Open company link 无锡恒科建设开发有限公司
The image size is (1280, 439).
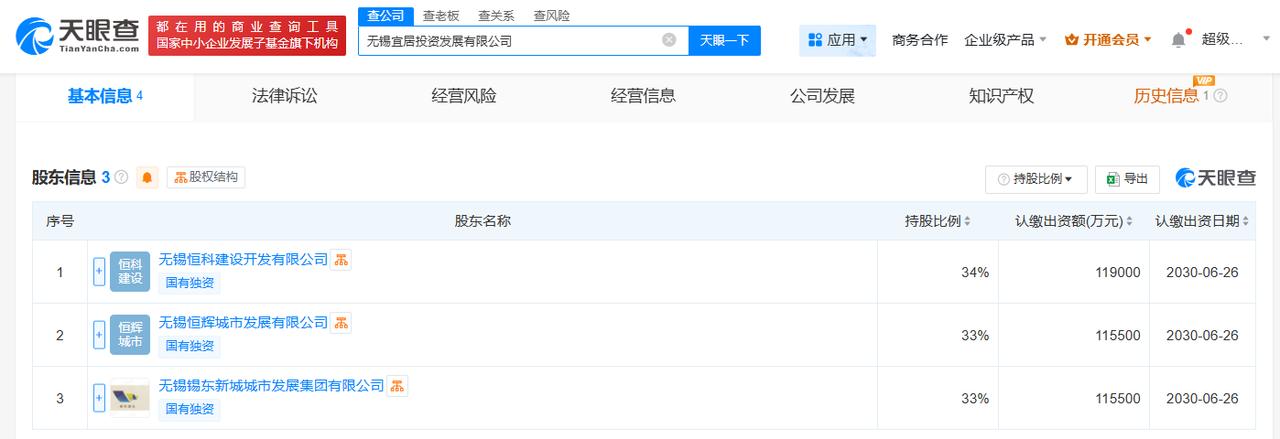243,259
